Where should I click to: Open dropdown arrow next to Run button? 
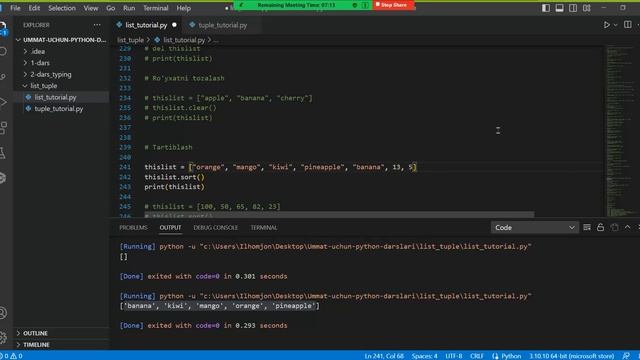616,25
